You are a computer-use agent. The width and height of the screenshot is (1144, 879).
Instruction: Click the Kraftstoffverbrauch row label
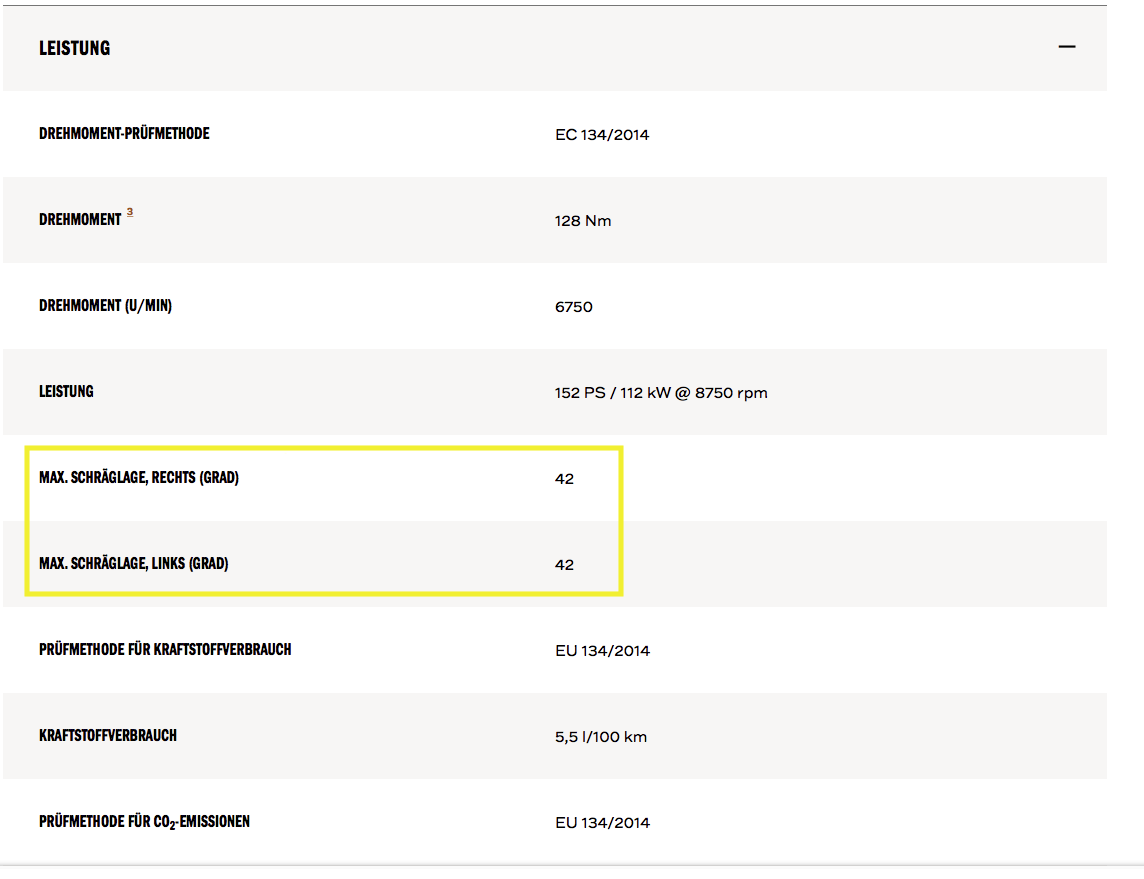point(108,736)
